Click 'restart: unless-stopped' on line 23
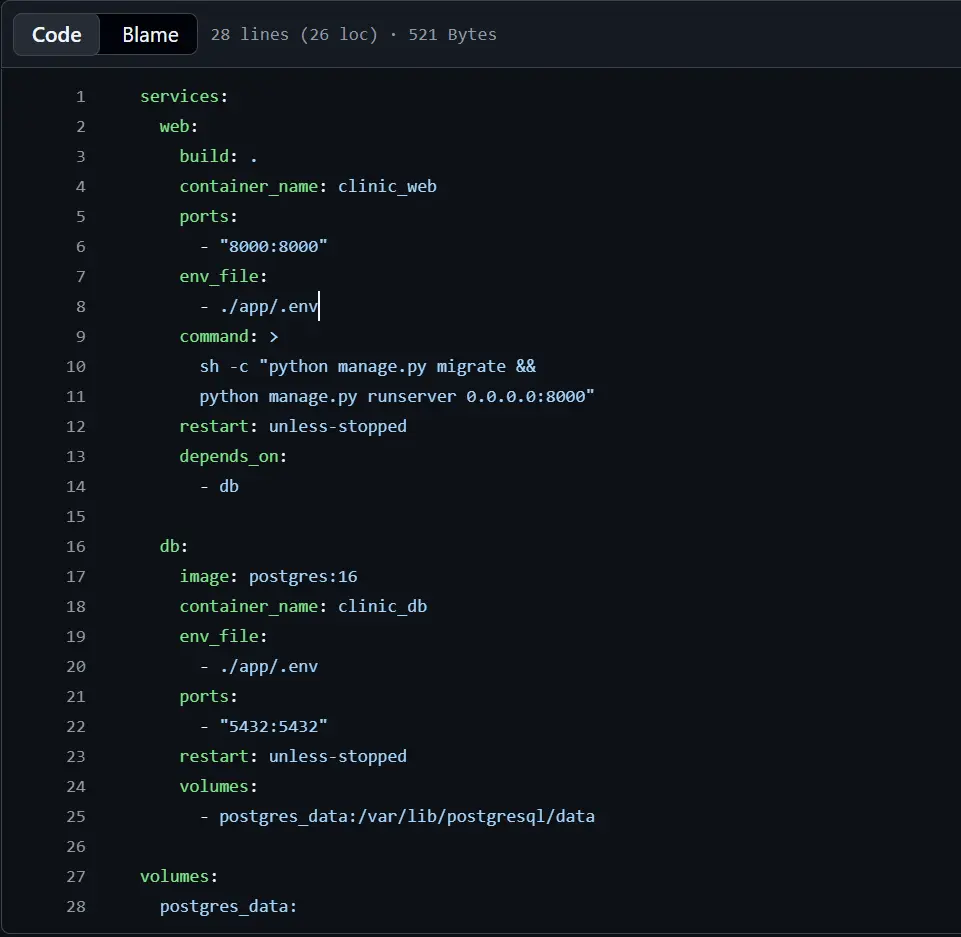Screen dimensions: 961x937 293,757
